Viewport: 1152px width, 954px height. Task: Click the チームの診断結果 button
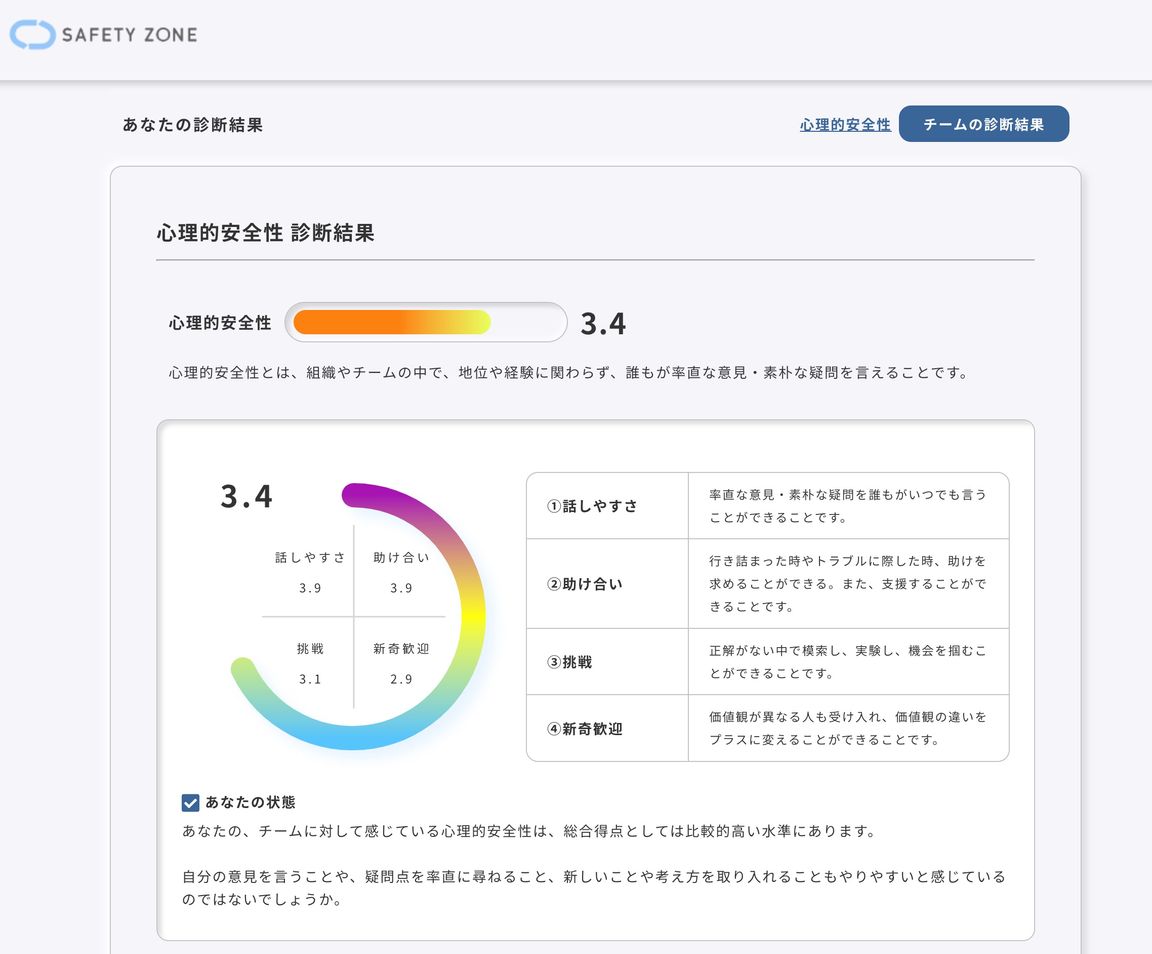click(x=984, y=124)
